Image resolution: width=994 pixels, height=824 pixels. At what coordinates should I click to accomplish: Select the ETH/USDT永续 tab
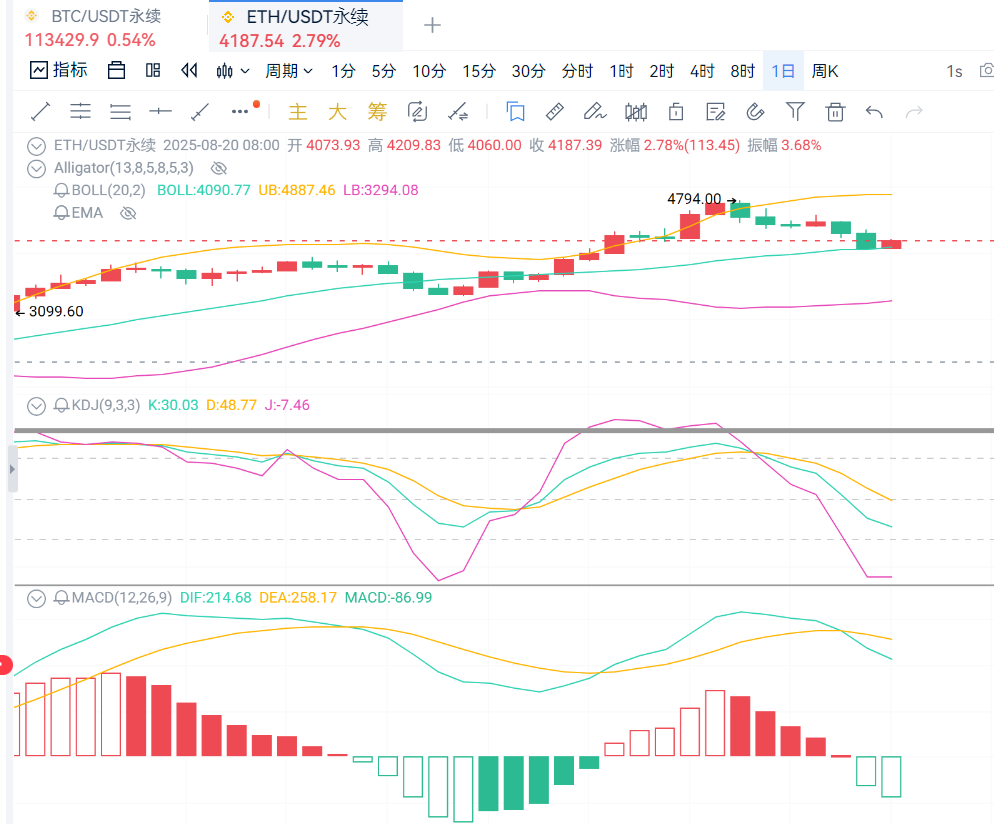(x=306, y=27)
